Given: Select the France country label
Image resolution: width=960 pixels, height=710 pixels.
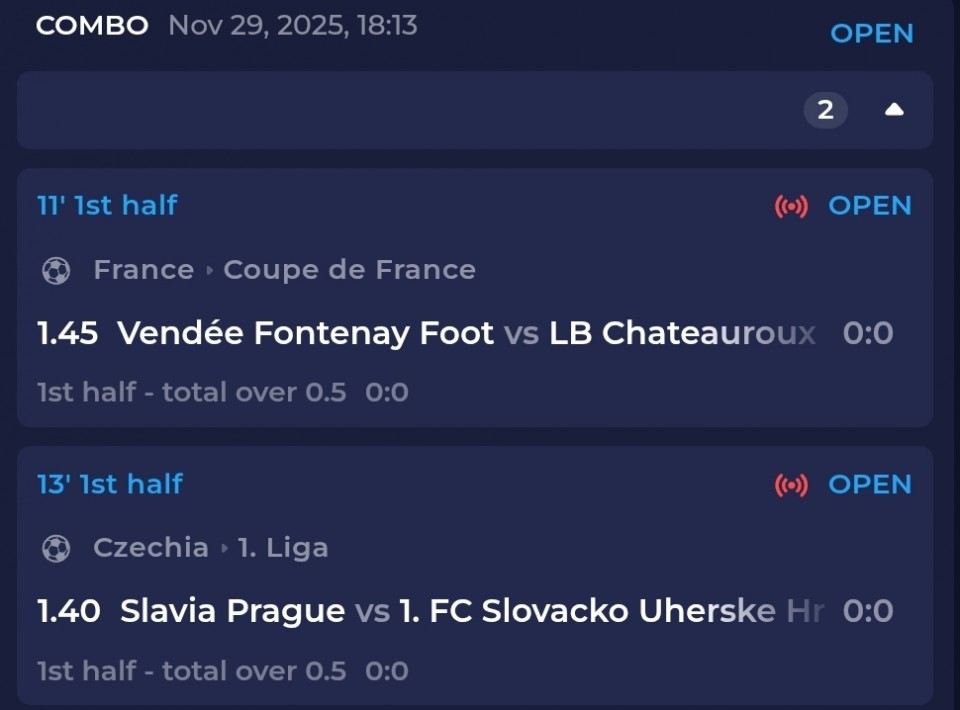Looking at the screenshot, I should coord(143,270).
